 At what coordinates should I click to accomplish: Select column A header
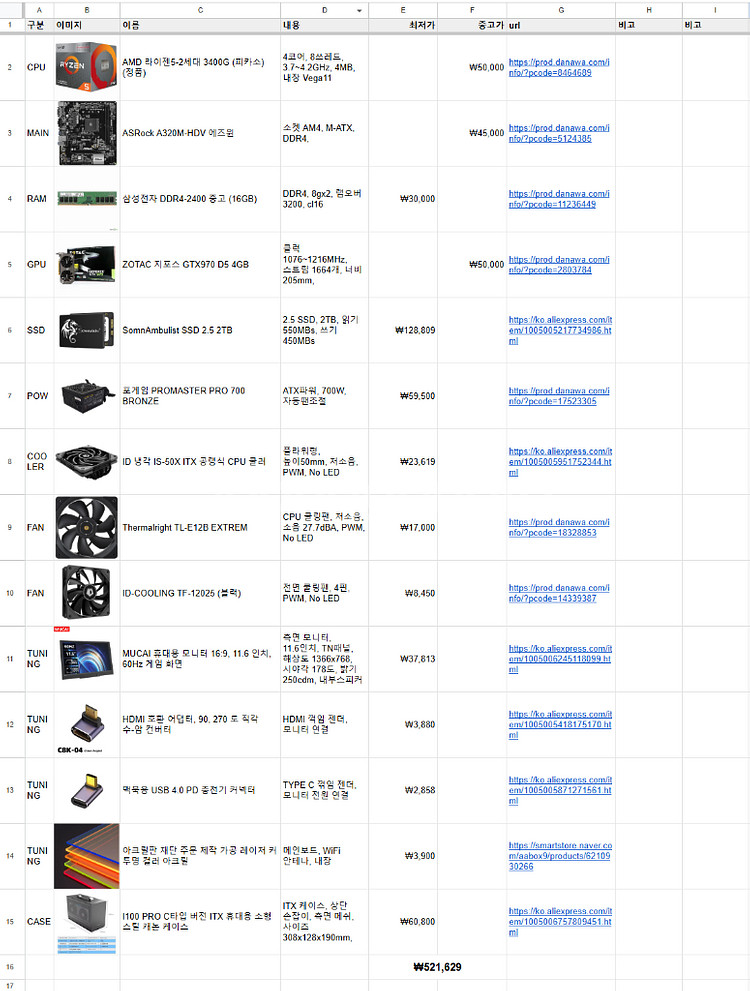39,10
